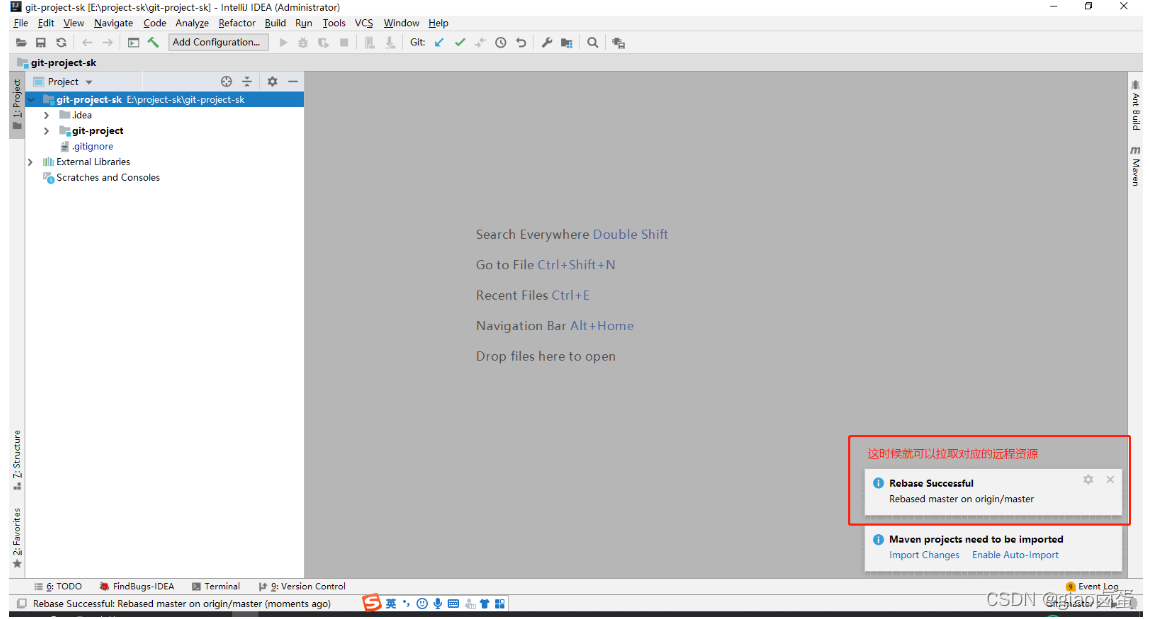1149x619 pixels.
Task: Click the Forward navigation arrow
Action: tap(108, 42)
